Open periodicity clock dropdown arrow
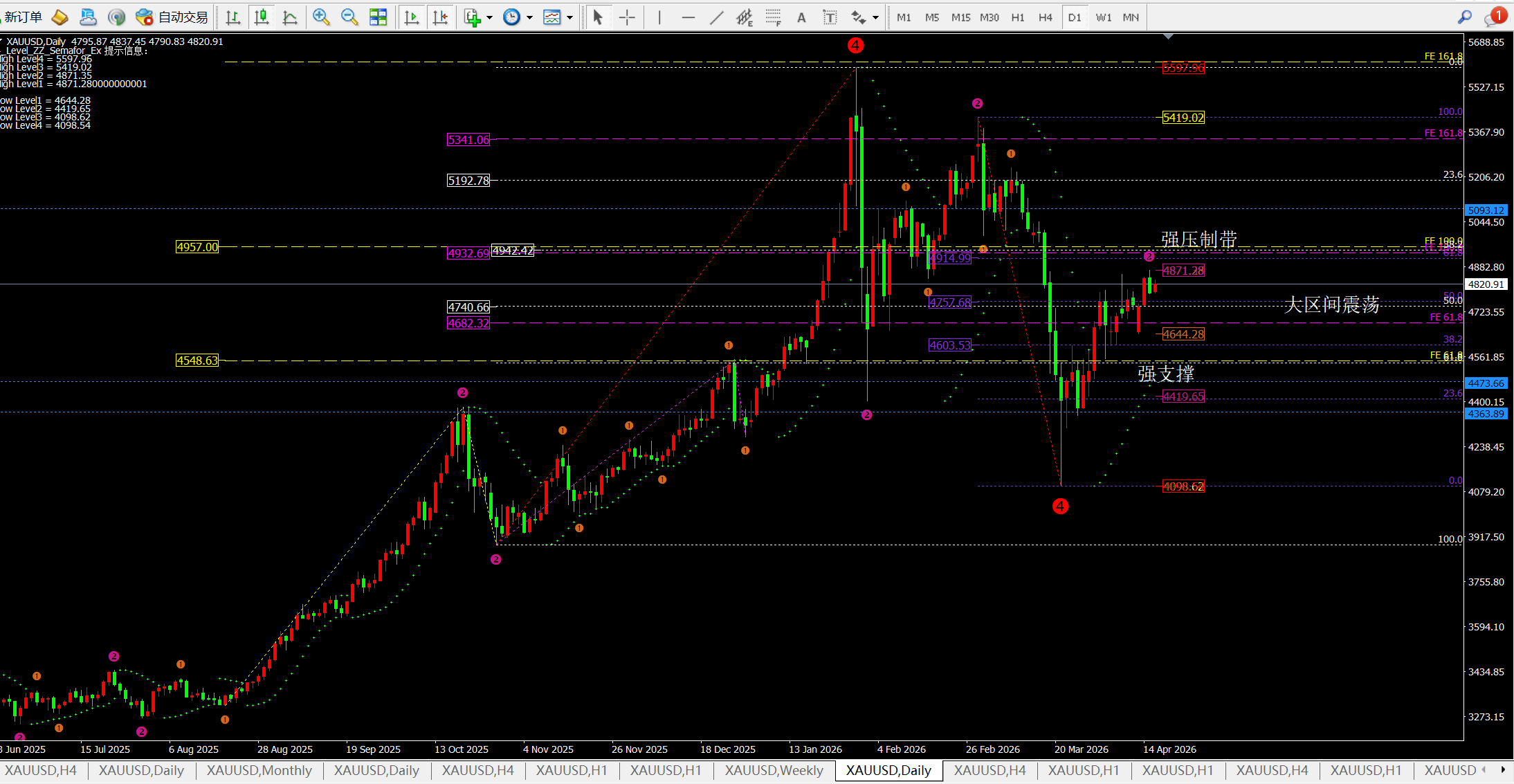 pos(529,17)
